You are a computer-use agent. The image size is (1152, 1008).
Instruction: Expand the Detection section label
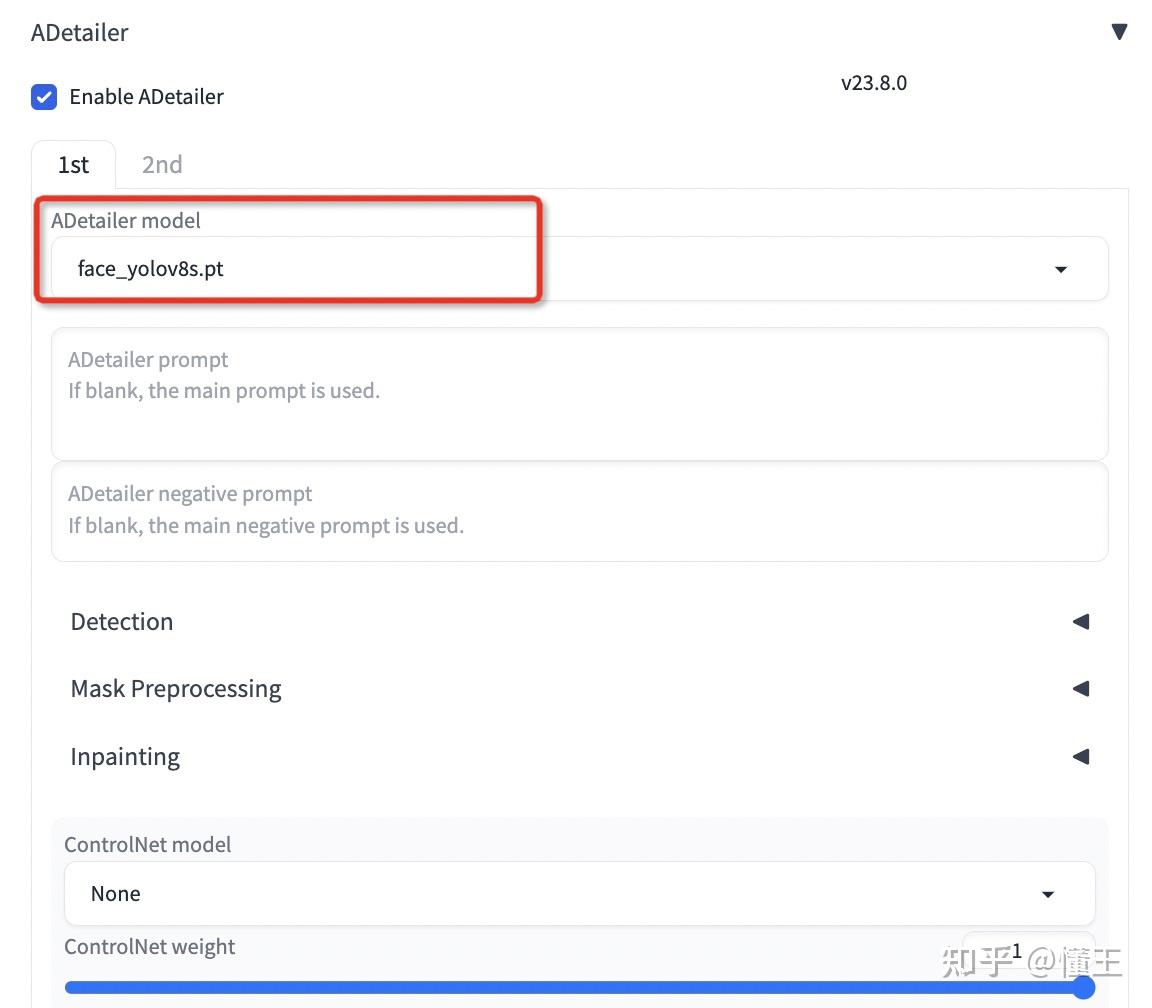tap(122, 622)
